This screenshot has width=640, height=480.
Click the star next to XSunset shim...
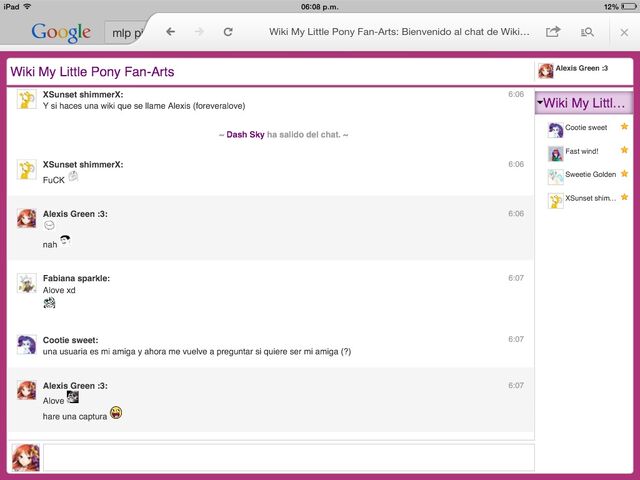[x=624, y=197]
